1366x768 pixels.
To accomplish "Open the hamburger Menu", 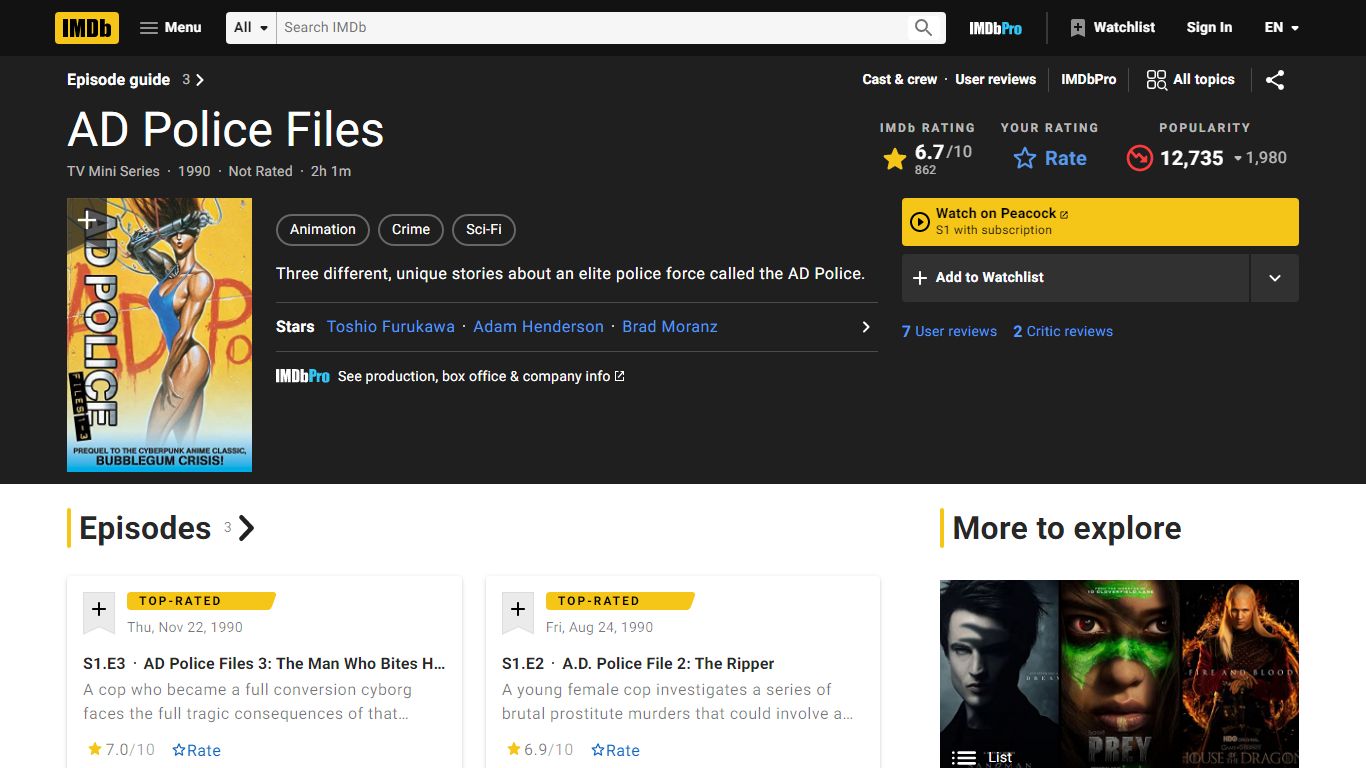I will (x=171, y=28).
